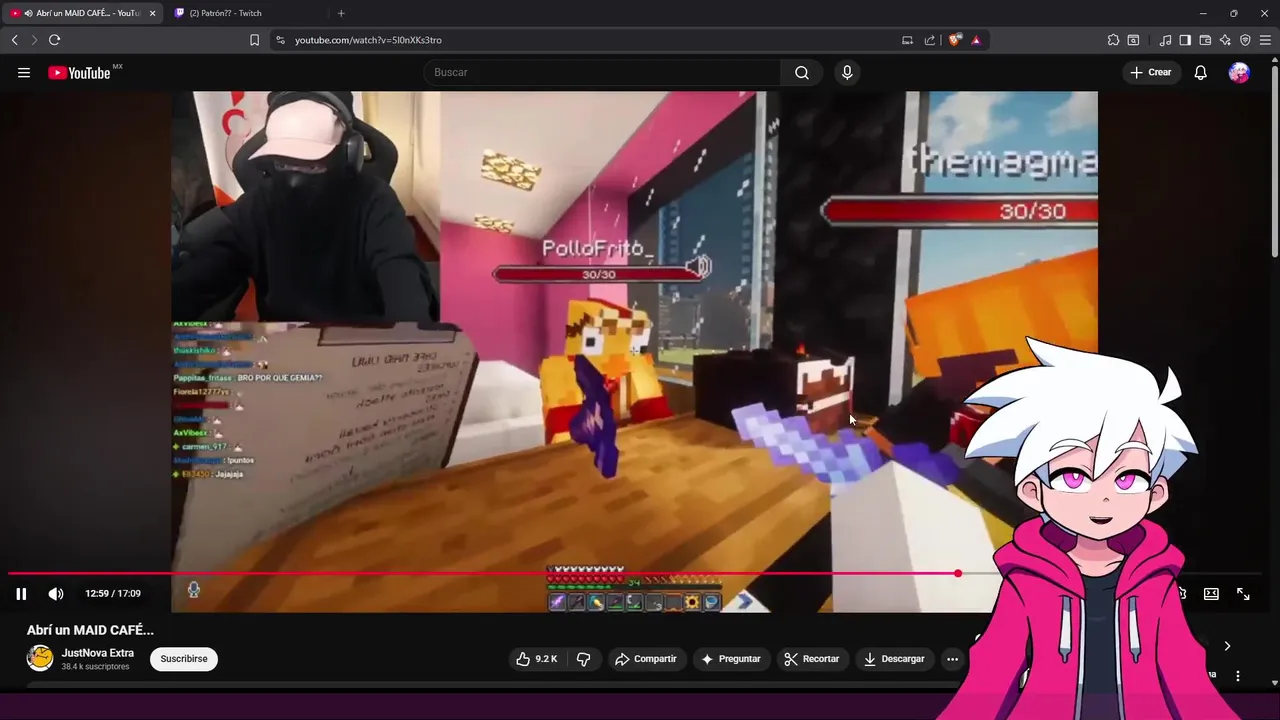Like the video with 9.2 K likes

[x=537, y=659]
